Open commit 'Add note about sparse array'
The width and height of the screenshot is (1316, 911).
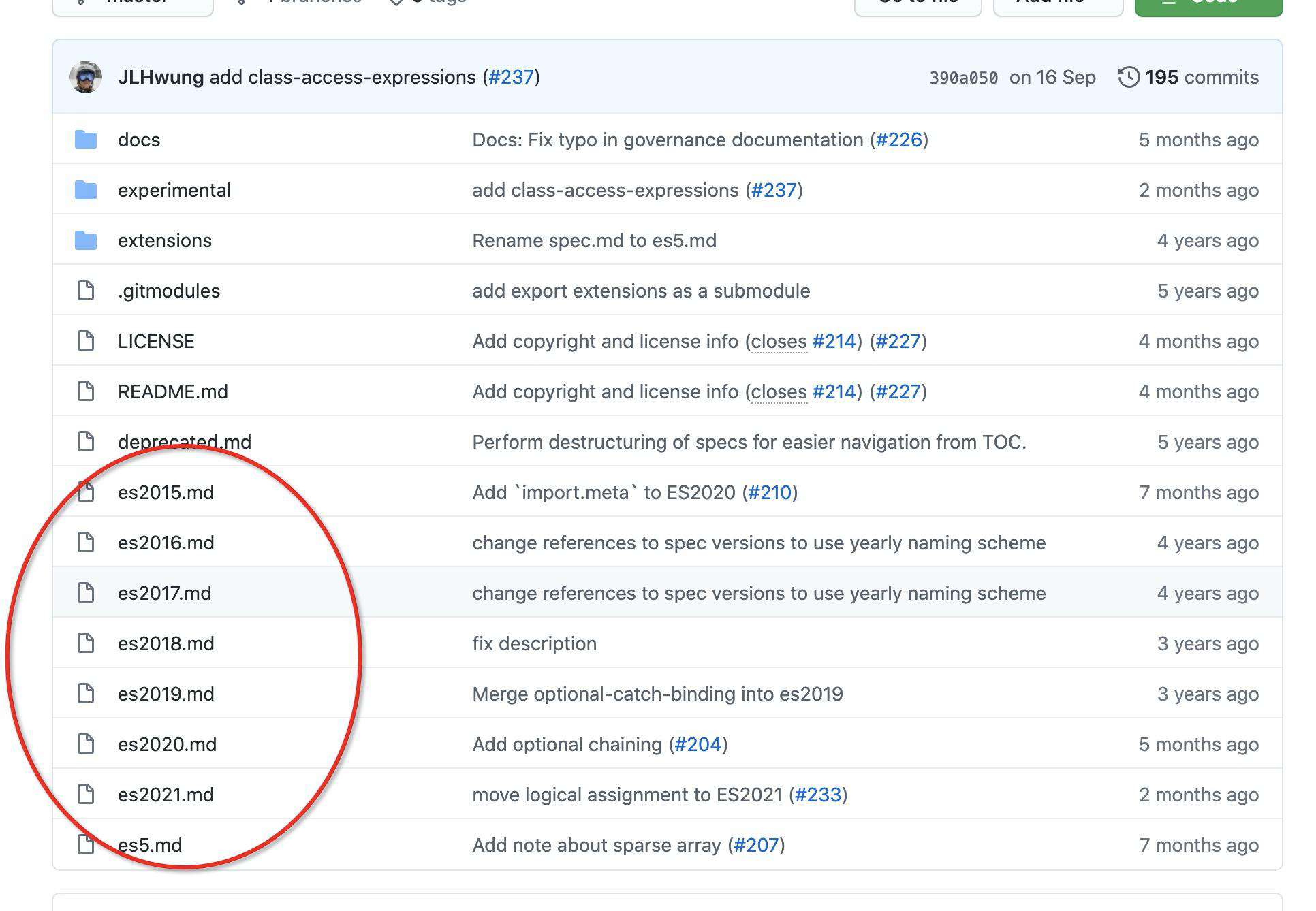coord(597,845)
